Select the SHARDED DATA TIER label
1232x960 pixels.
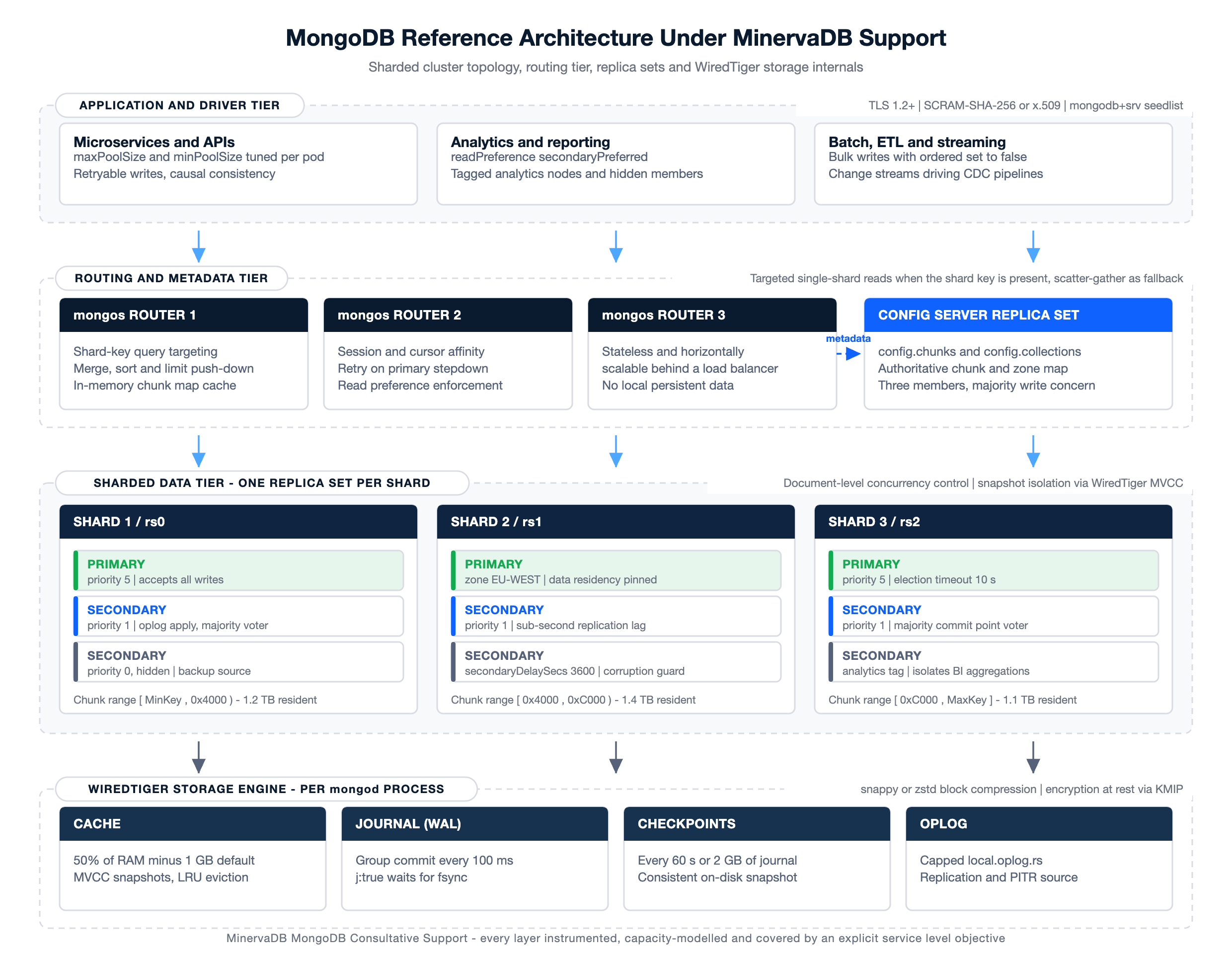pos(262,483)
